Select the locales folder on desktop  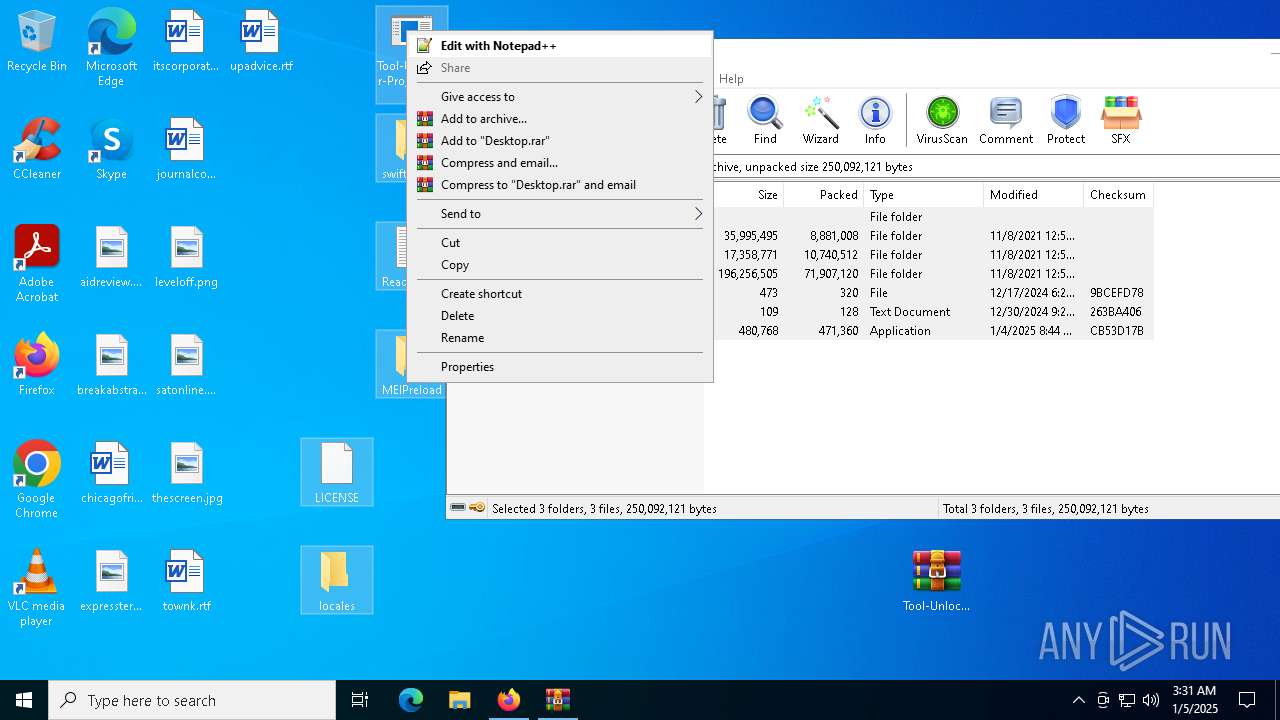coord(337,580)
